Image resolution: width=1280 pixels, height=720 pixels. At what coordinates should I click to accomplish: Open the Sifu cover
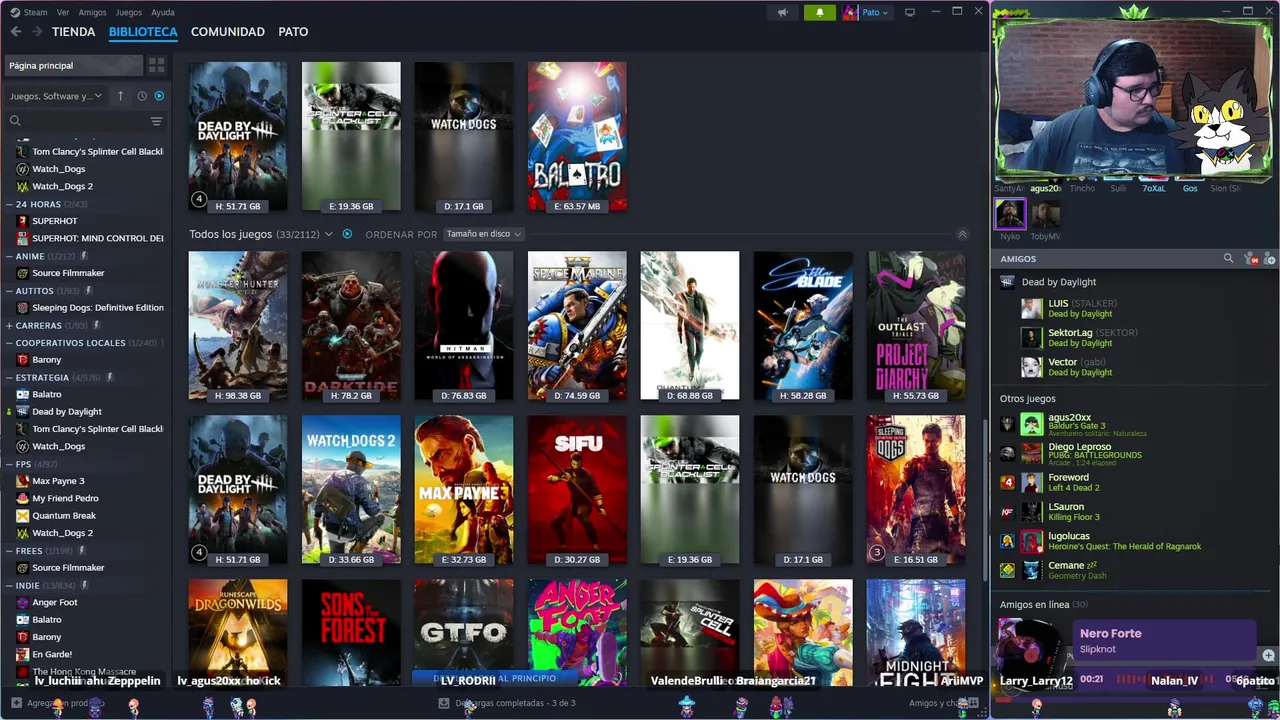pos(577,490)
